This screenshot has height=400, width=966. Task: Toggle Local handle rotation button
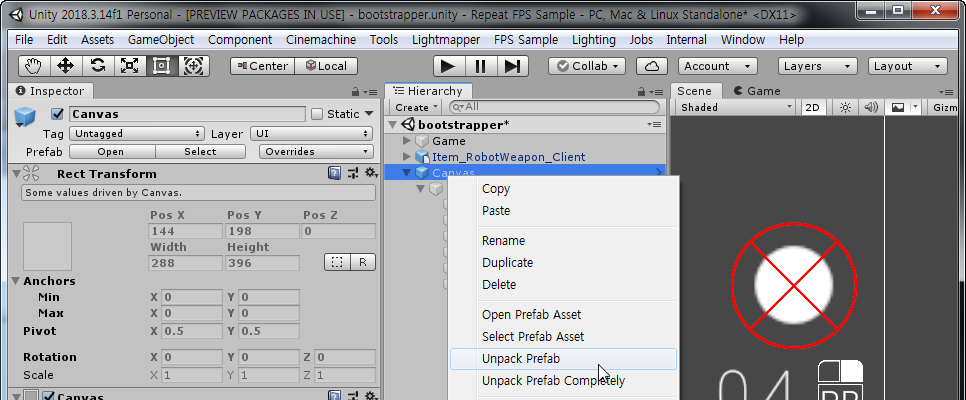coord(326,66)
